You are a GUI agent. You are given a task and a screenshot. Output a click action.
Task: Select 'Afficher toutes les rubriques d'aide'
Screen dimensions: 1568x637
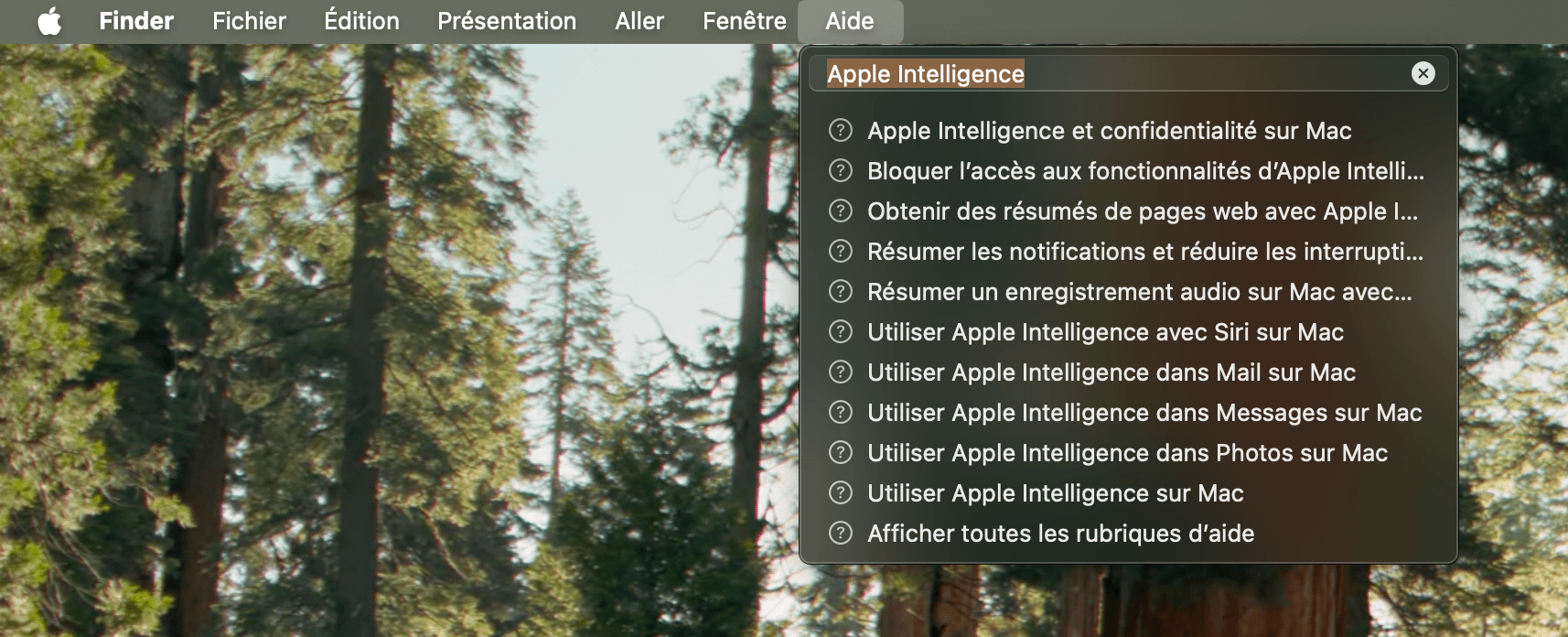coord(1127,534)
